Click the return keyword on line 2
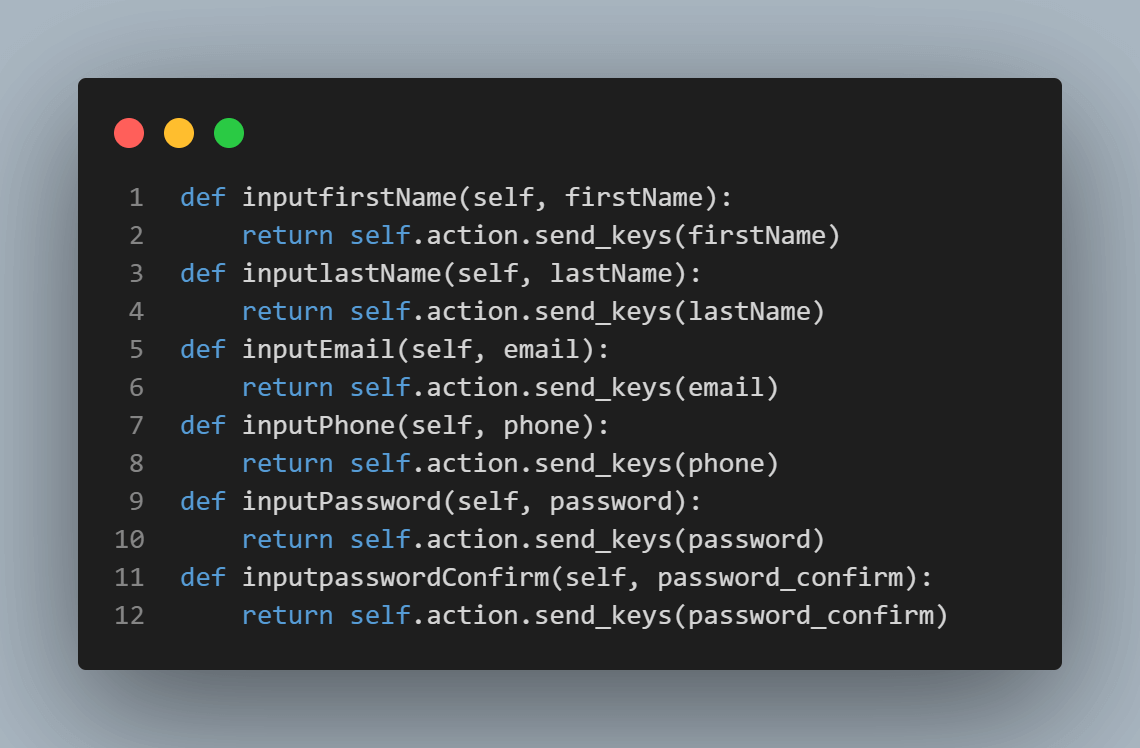This screenshot has height=748, width=1140. tap(287, 236)
